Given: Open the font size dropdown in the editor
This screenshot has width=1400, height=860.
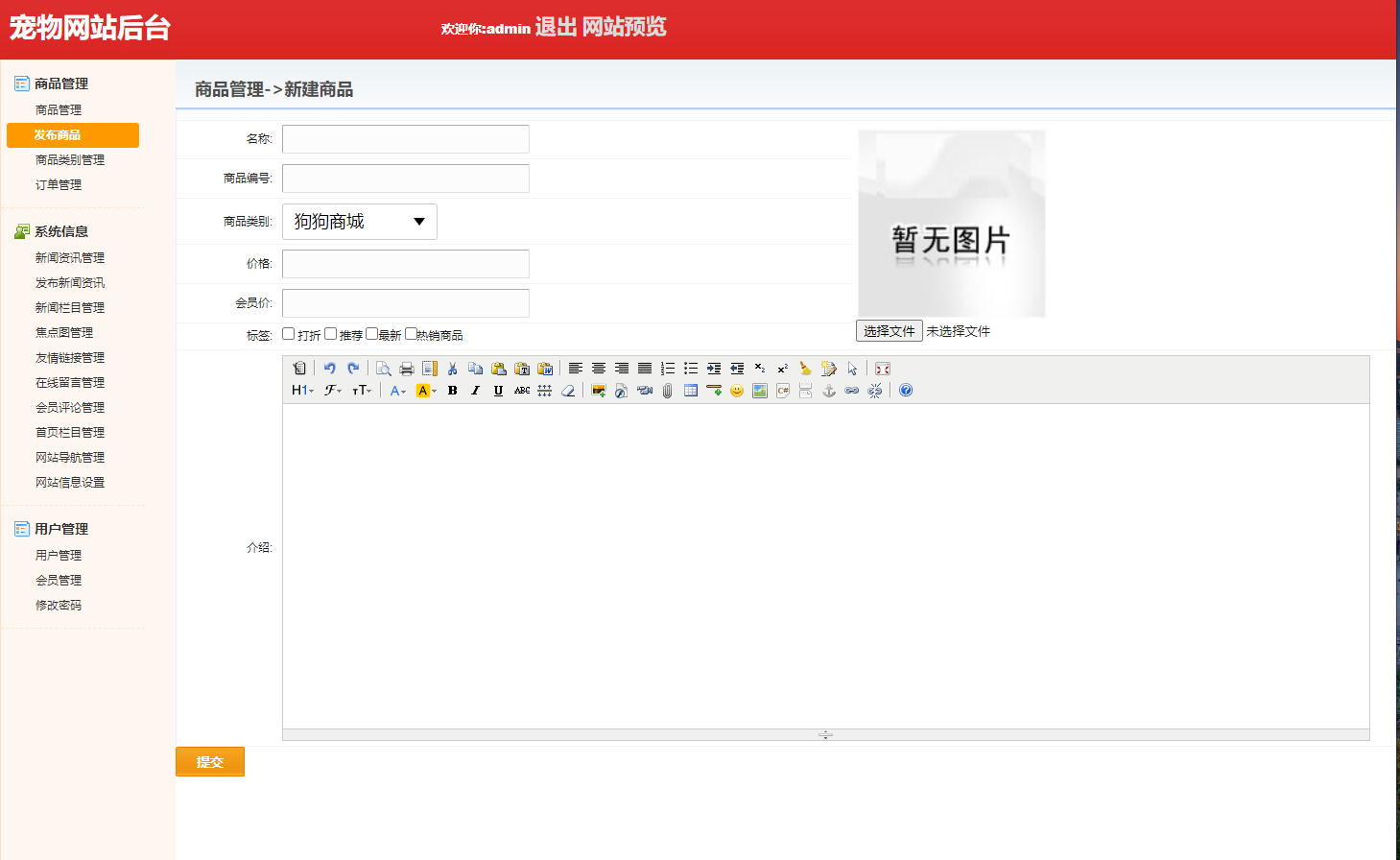Looking at the screenshot, I should [x=363, y=390].
